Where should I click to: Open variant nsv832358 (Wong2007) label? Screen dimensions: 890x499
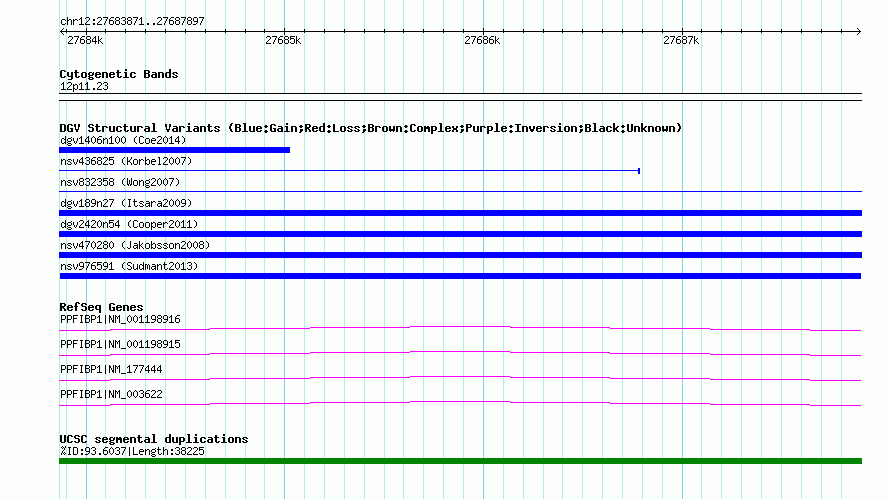(120, 182)
